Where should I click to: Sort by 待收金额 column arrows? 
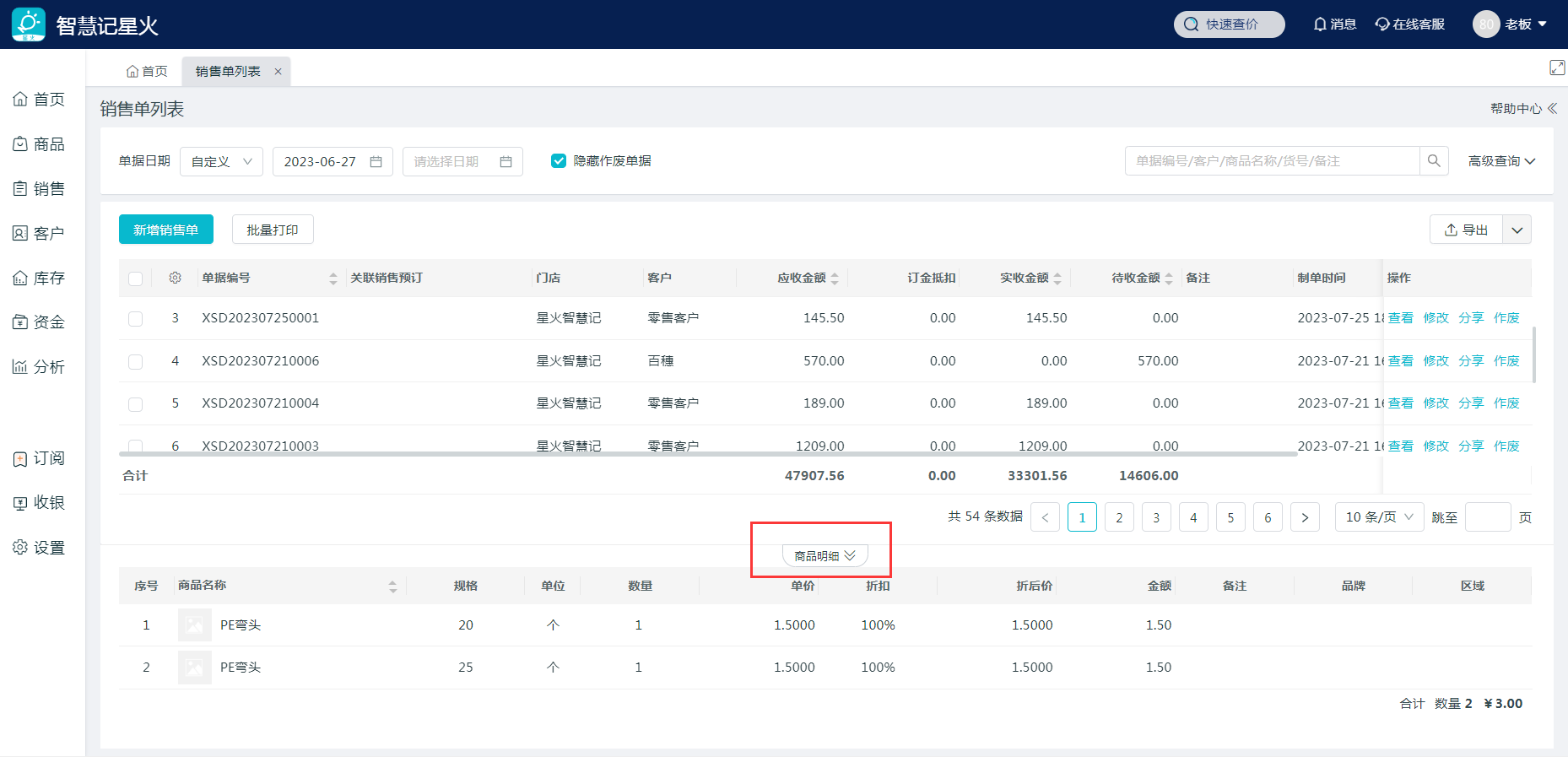pyautogui.click(x=1169, y=278)
